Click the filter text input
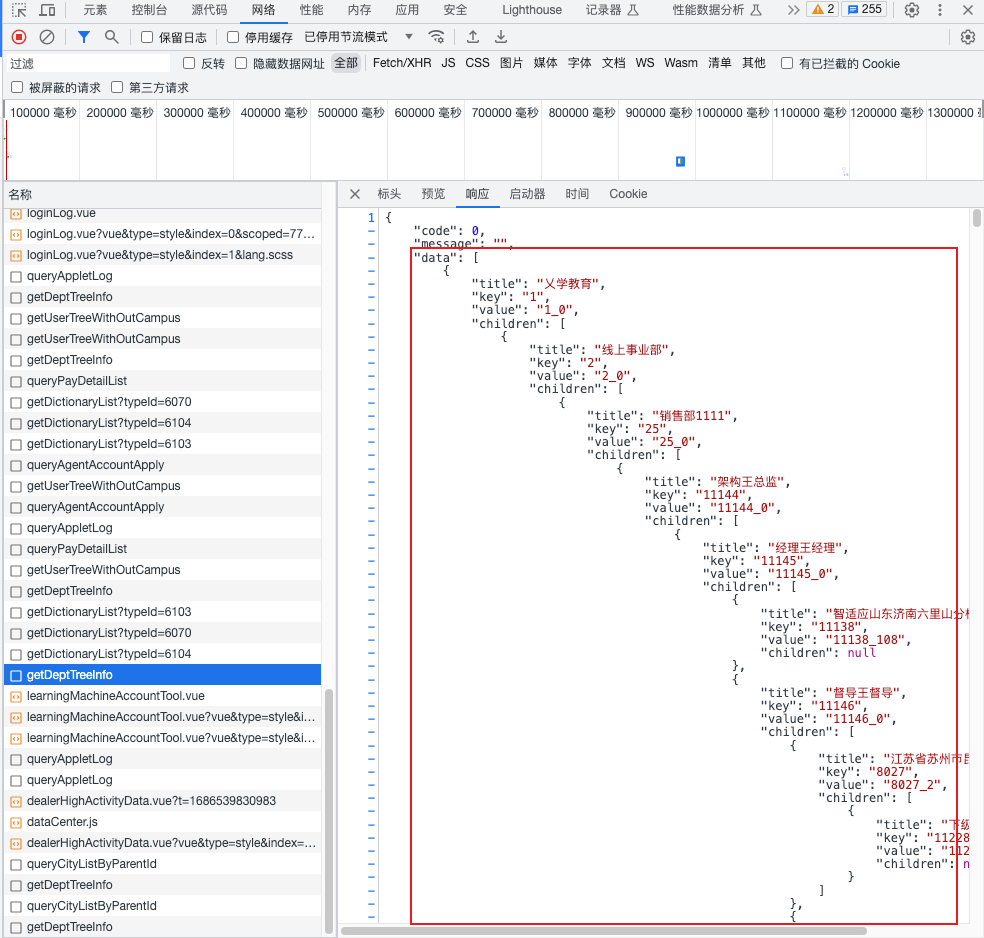 [x=88, y=63]
